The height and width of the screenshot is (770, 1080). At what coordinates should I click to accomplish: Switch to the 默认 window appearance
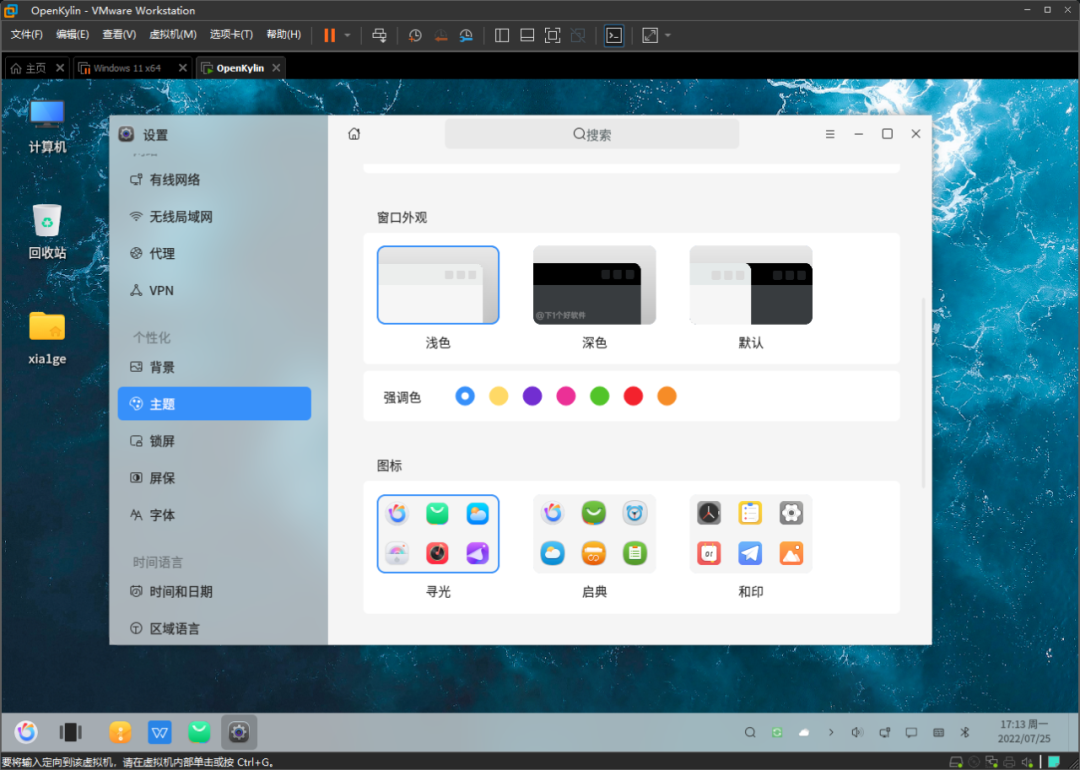pyautogui.click(x=750, y=285)
